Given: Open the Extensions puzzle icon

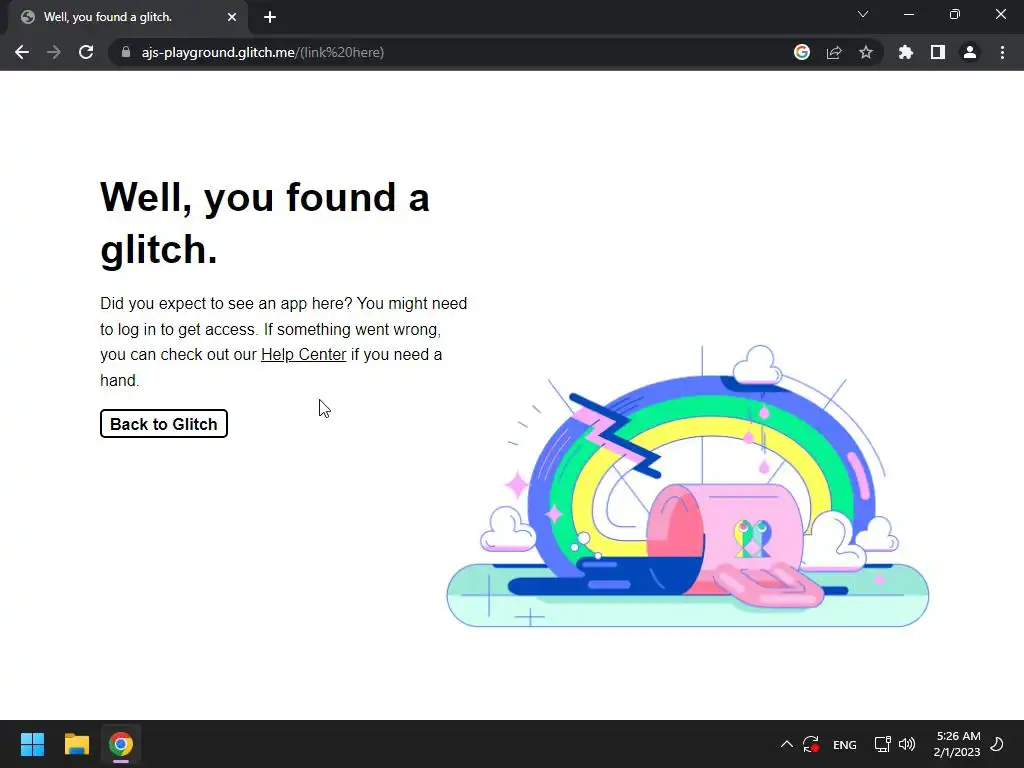Looking at the screenshot, I should pyautogui.click(x=906, y=52).
